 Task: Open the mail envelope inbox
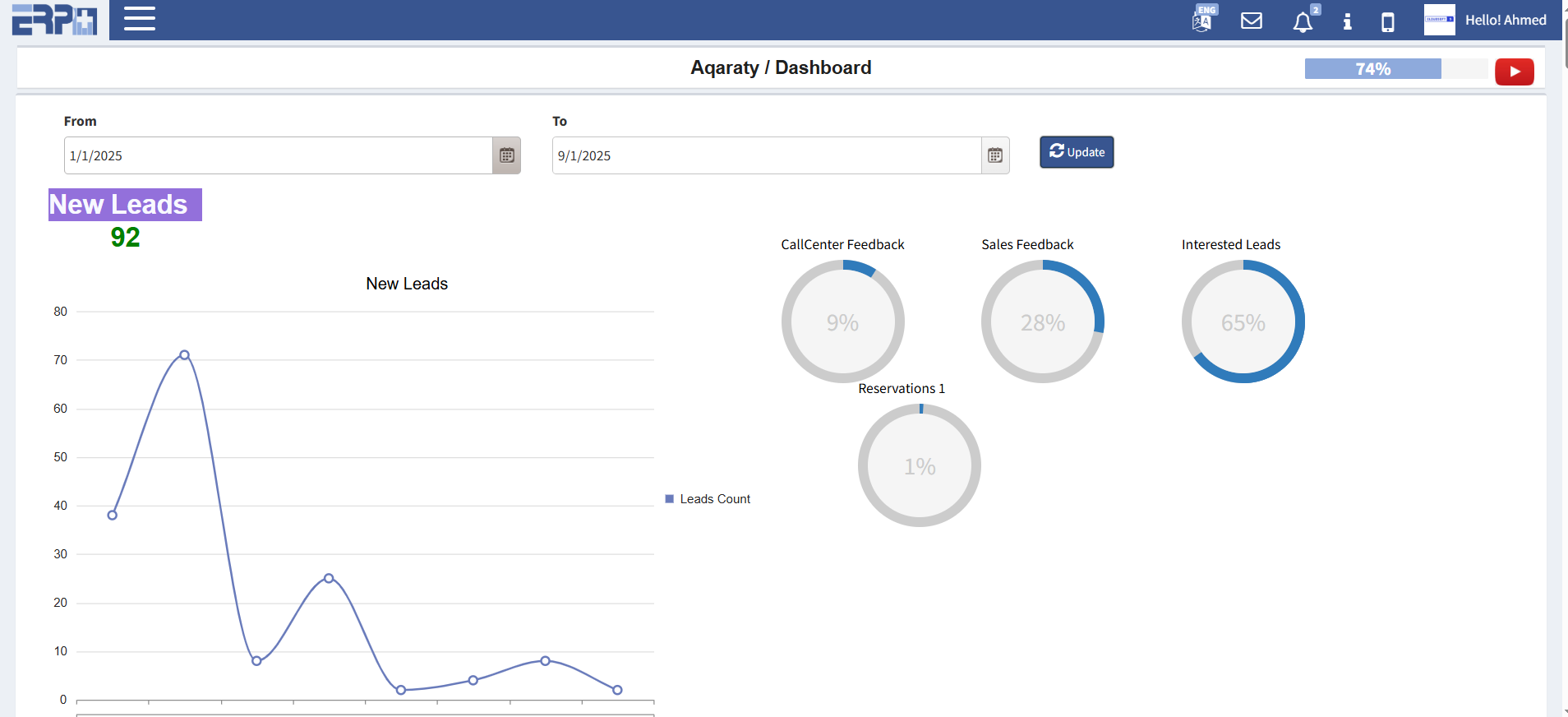tap(1251, 21)
